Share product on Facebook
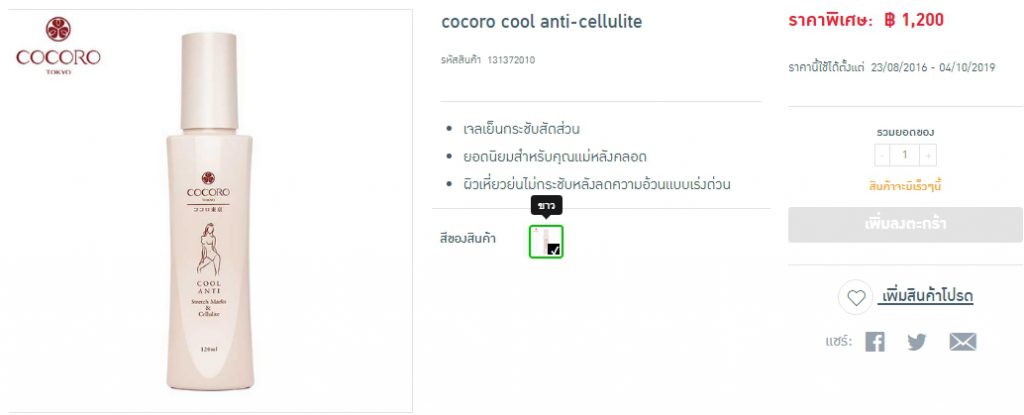1024x415 pixels. 875,342
